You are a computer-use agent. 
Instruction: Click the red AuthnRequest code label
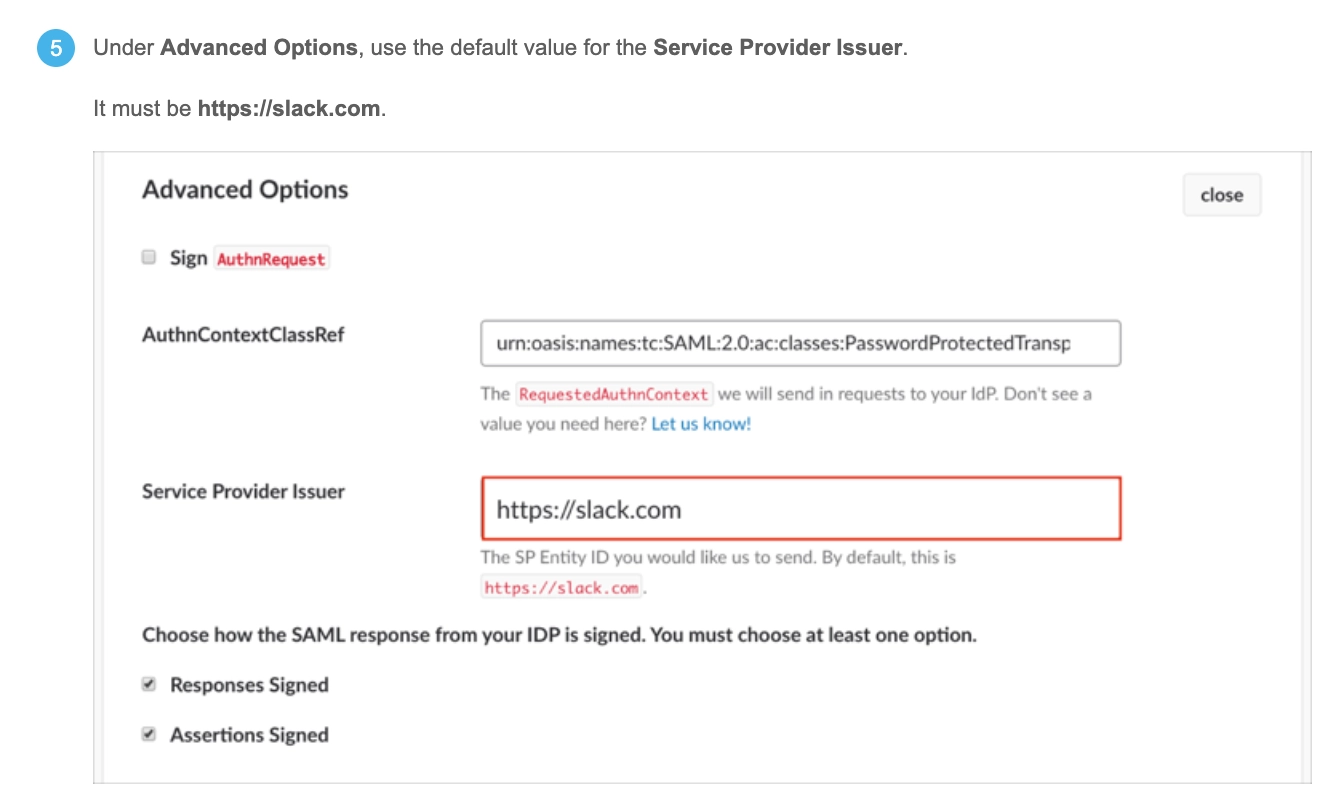(x=272, y=259)
